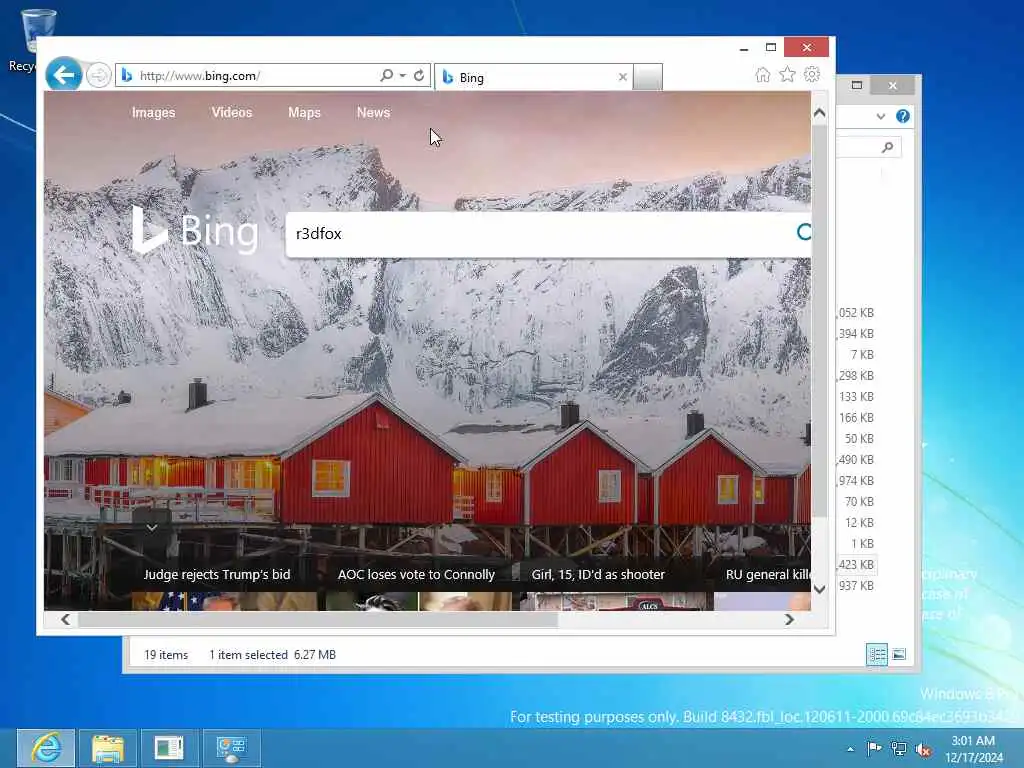Click the Bing favicon in the address bar
Viewport: 1024px width, 768px height.
point(127,76)
